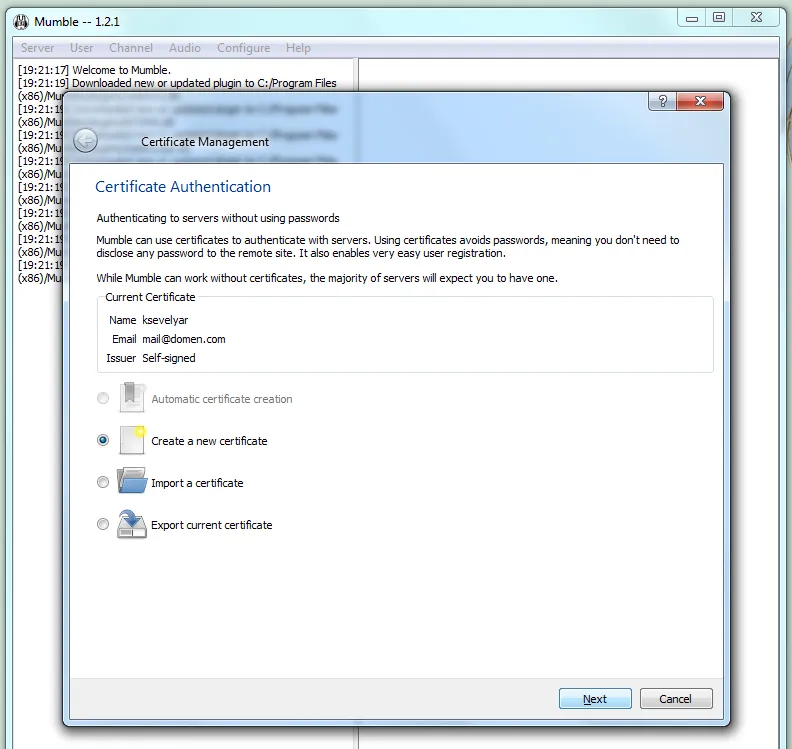792x749 pixels.
Task: Click the Import a certificate folder icon
Action: (132, 481)
